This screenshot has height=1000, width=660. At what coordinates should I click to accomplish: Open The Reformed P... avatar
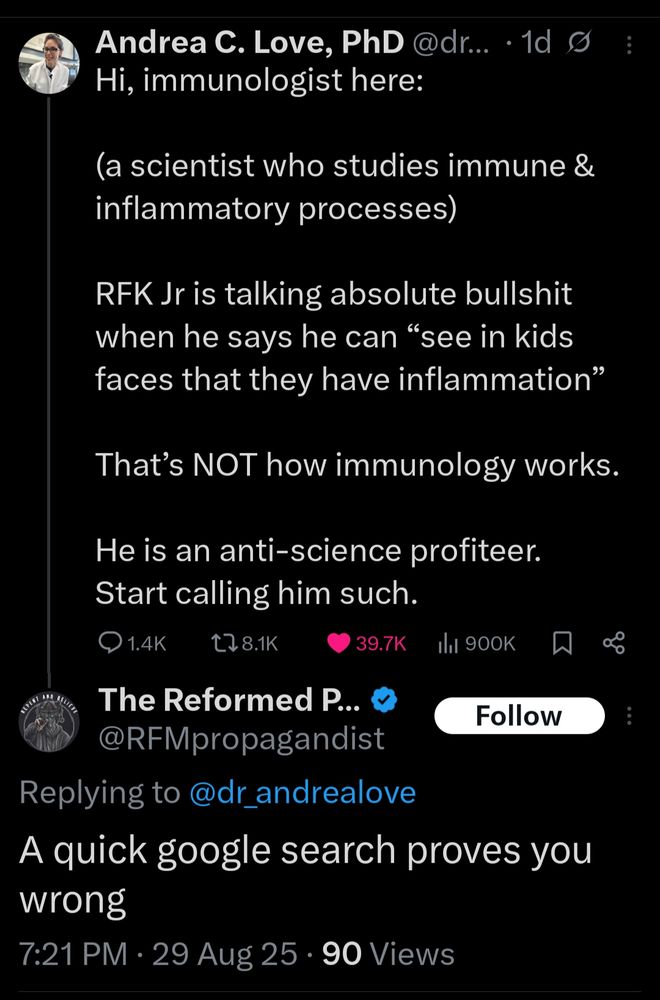(48, 720)
